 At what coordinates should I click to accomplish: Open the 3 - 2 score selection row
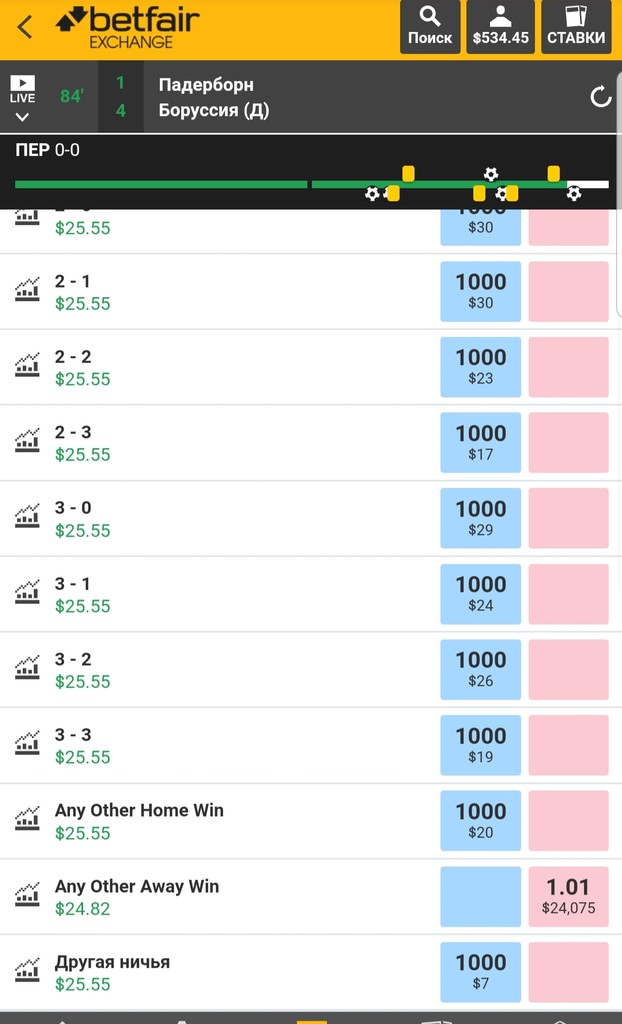coord(311,670)
